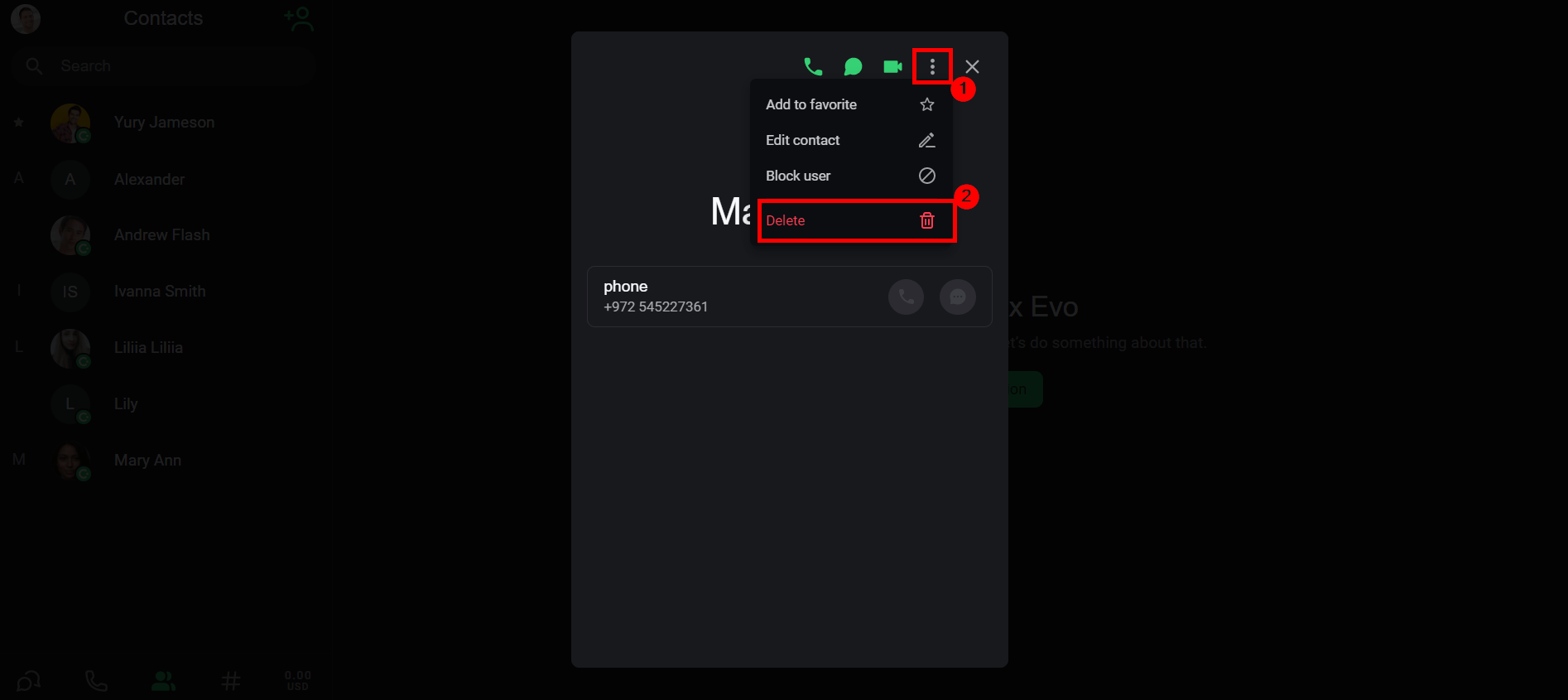This screenshot has height=700, width=1568.
Task: Close the contact details panel
Action: (x=972, y=66)
